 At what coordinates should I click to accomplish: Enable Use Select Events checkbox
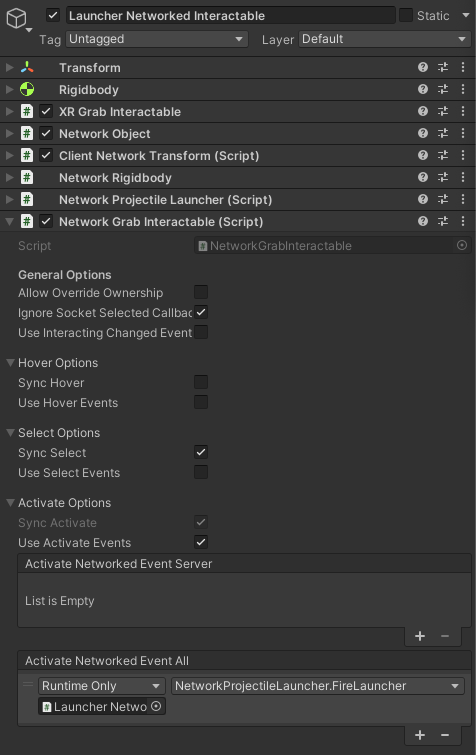pyautogui.click(x=201, y=472)
